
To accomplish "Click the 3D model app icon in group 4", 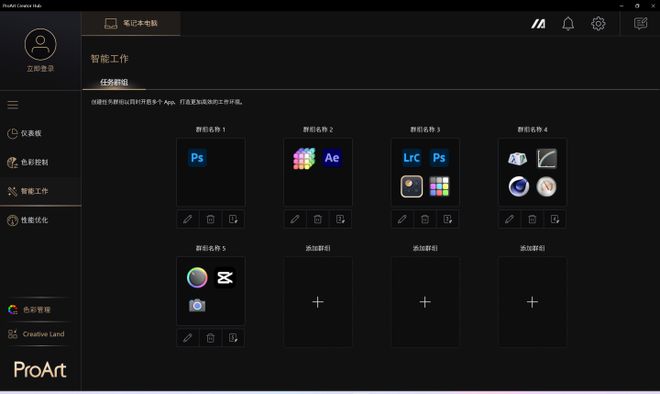I will tap(517, 159).
